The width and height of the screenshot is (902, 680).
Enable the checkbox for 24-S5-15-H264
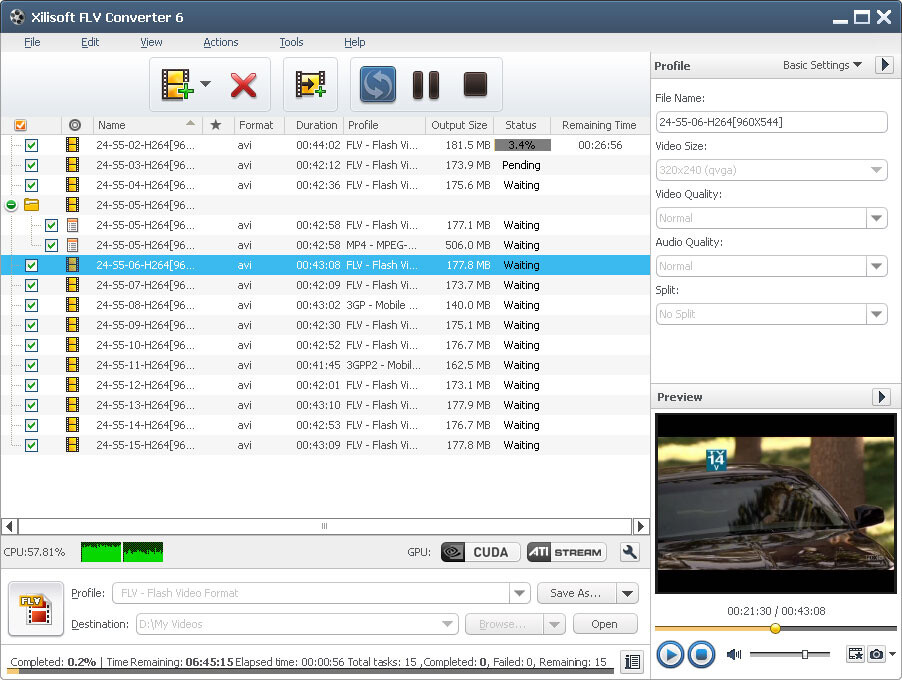point(31,445)
